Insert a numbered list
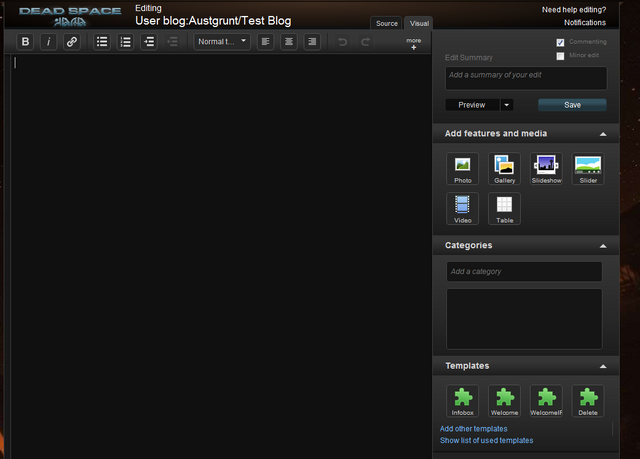Viewport: 640px width, 459px height. pos(125,42)
